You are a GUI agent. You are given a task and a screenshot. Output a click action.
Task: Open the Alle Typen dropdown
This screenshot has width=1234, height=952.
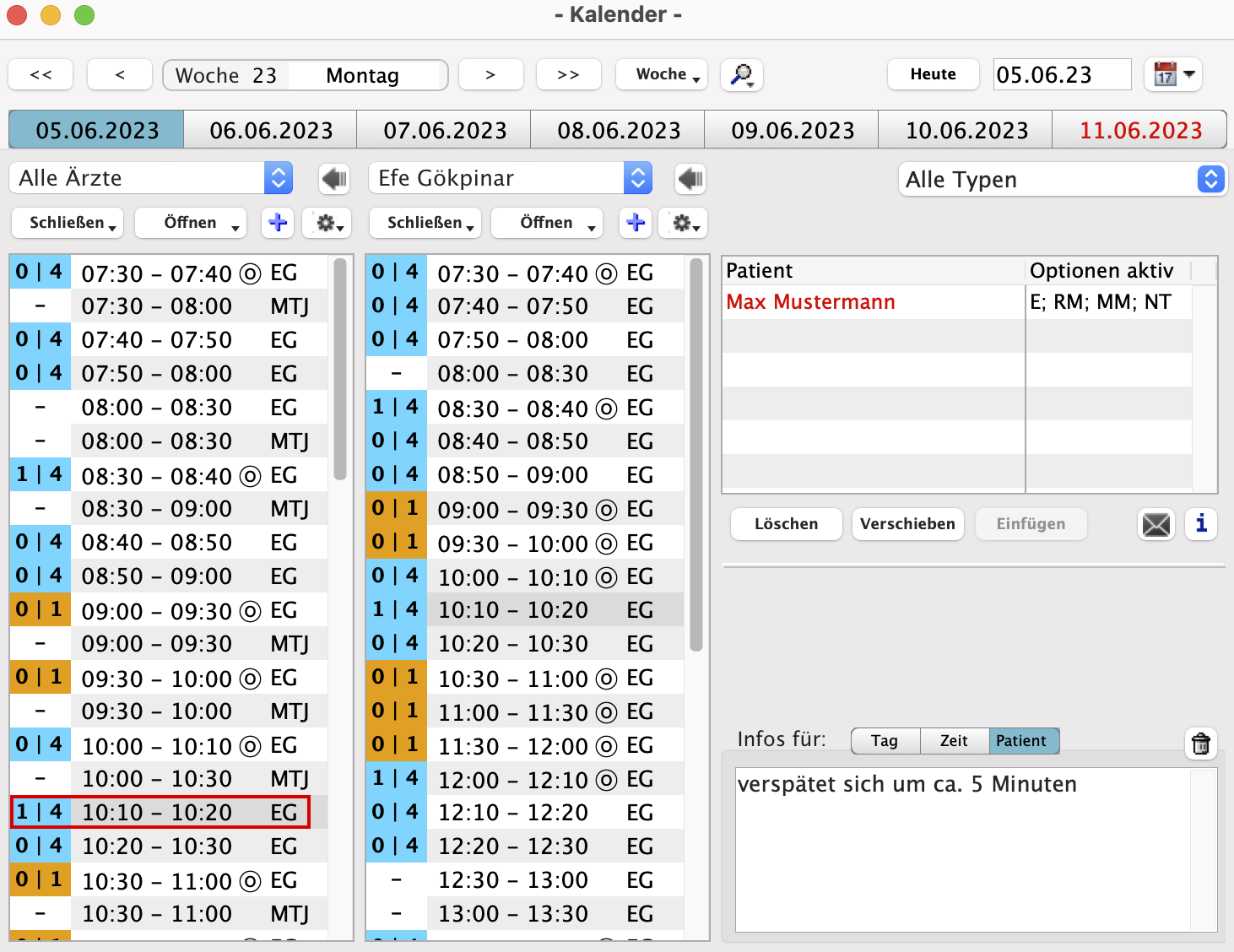click(x=1062, y=180)
